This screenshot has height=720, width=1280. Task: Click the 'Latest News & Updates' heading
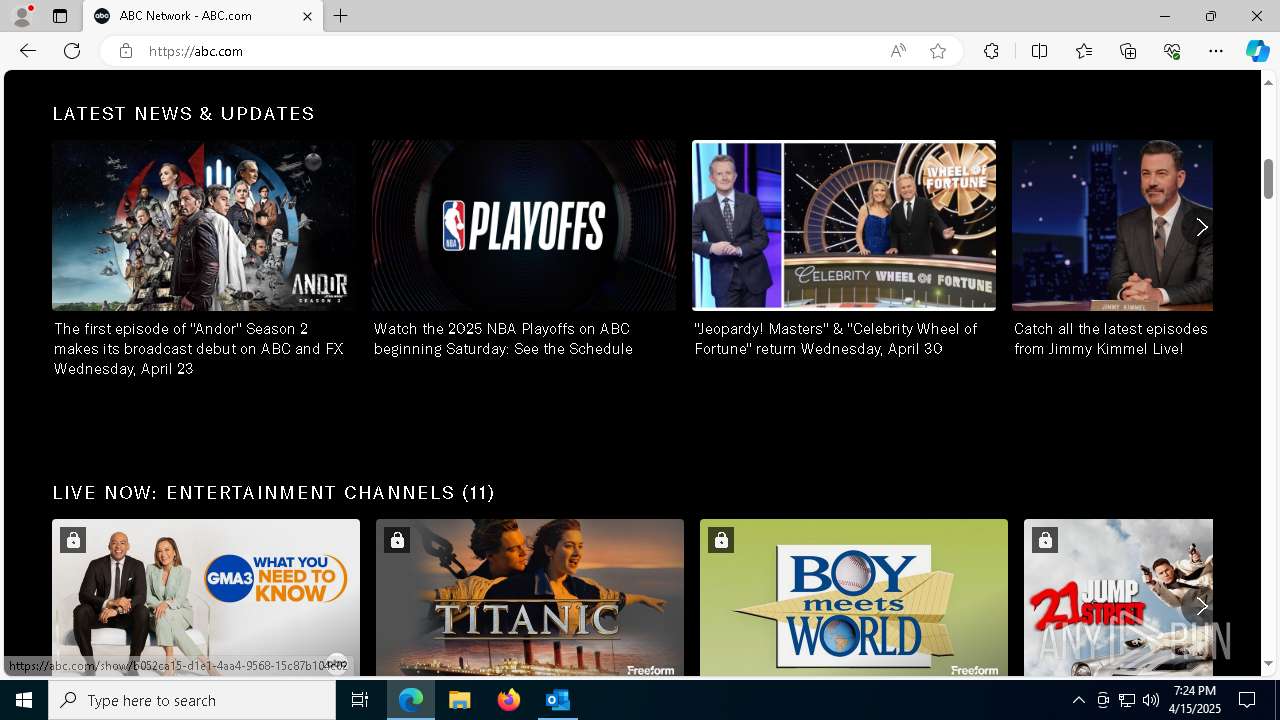coord(184,114)
